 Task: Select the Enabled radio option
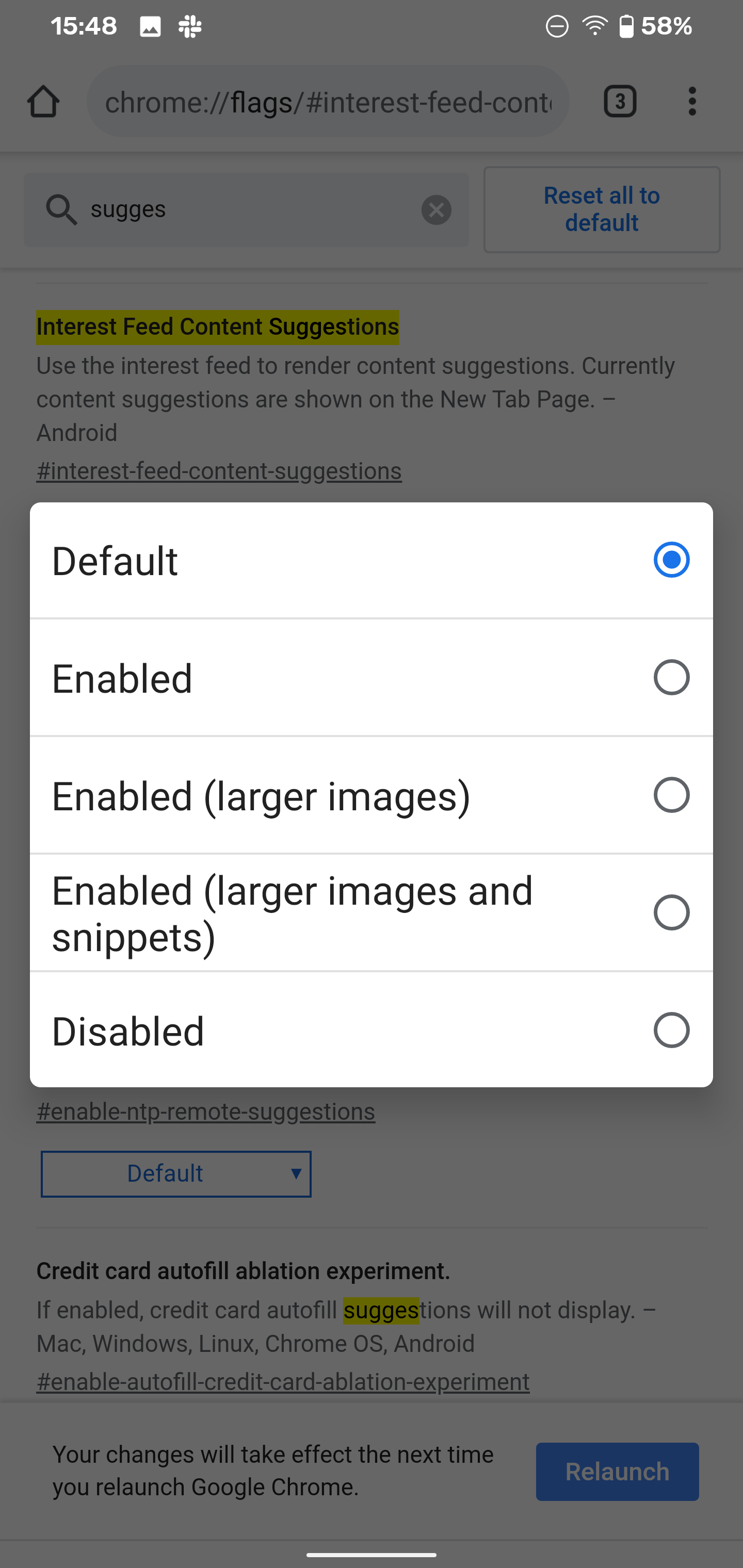click(372, 677)
